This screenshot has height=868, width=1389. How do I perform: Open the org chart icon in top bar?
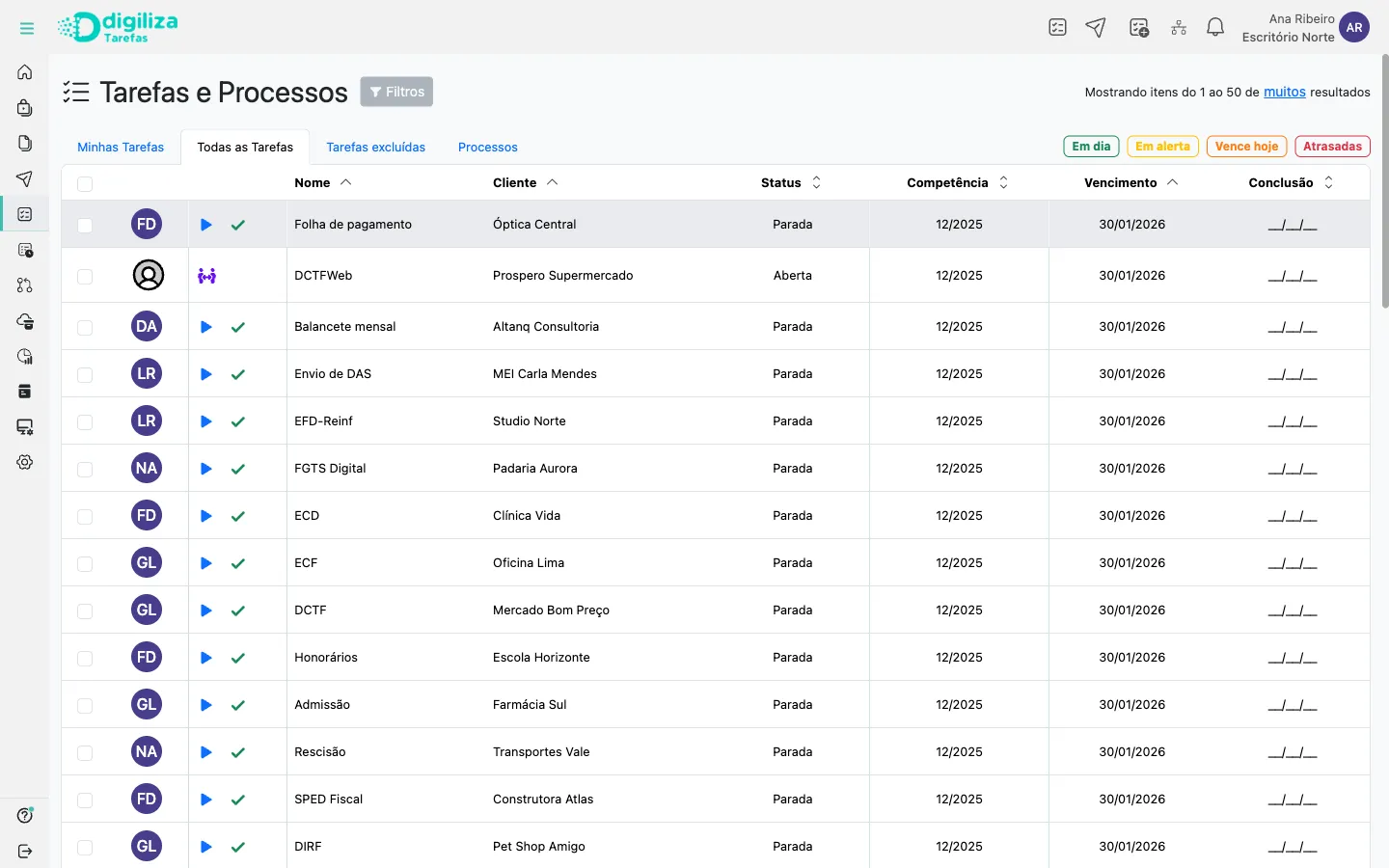click(x=1179, y=28)
